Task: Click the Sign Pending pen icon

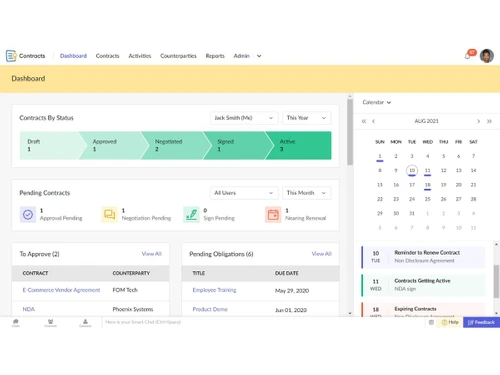Action: 191,214
